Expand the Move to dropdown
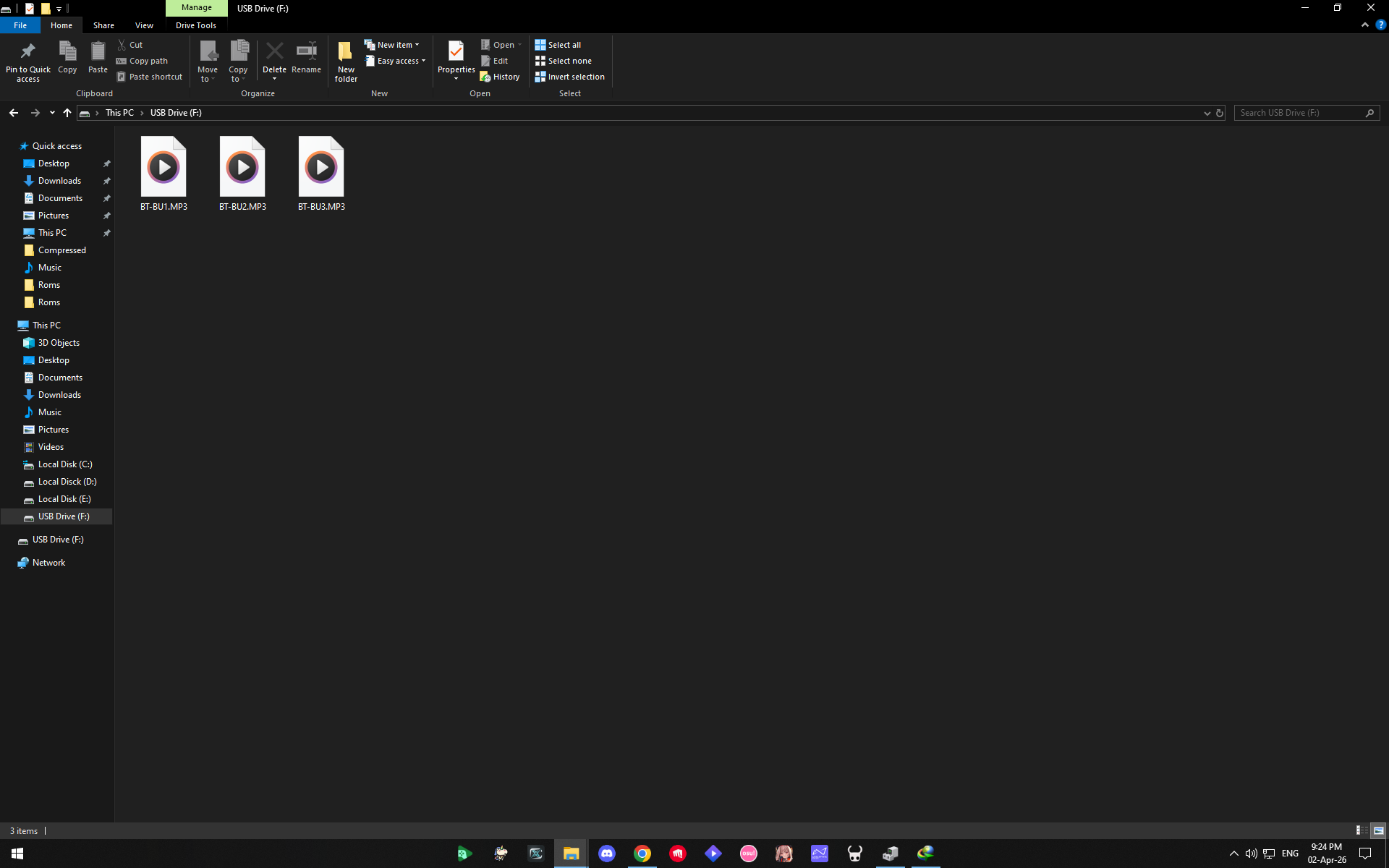Screen dimensions: 1389x868 click(208, 61)
